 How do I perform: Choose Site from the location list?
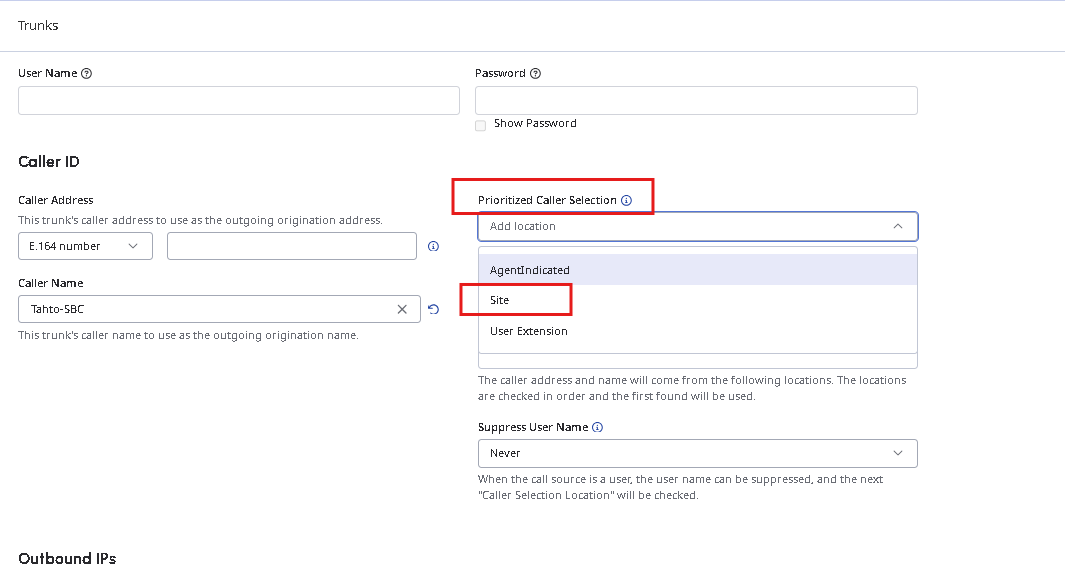coord(500,300)
